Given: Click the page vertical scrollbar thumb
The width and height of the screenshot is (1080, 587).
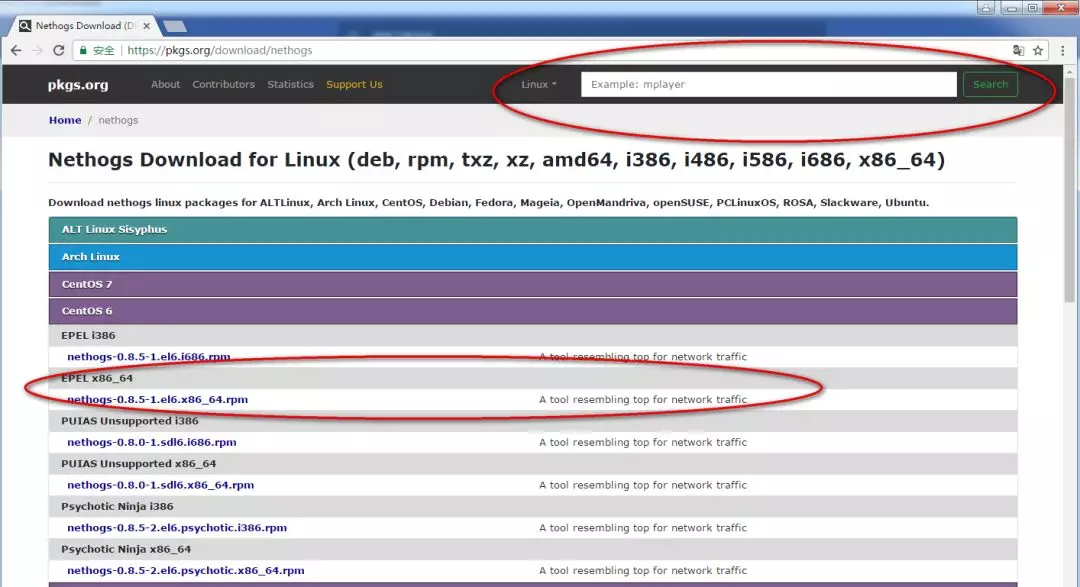Looking at the screenshot, I should (1069, 189).
